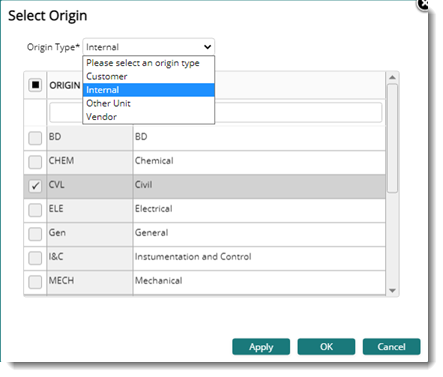Click the CHEM origin code cell

[x=90, y=162]
